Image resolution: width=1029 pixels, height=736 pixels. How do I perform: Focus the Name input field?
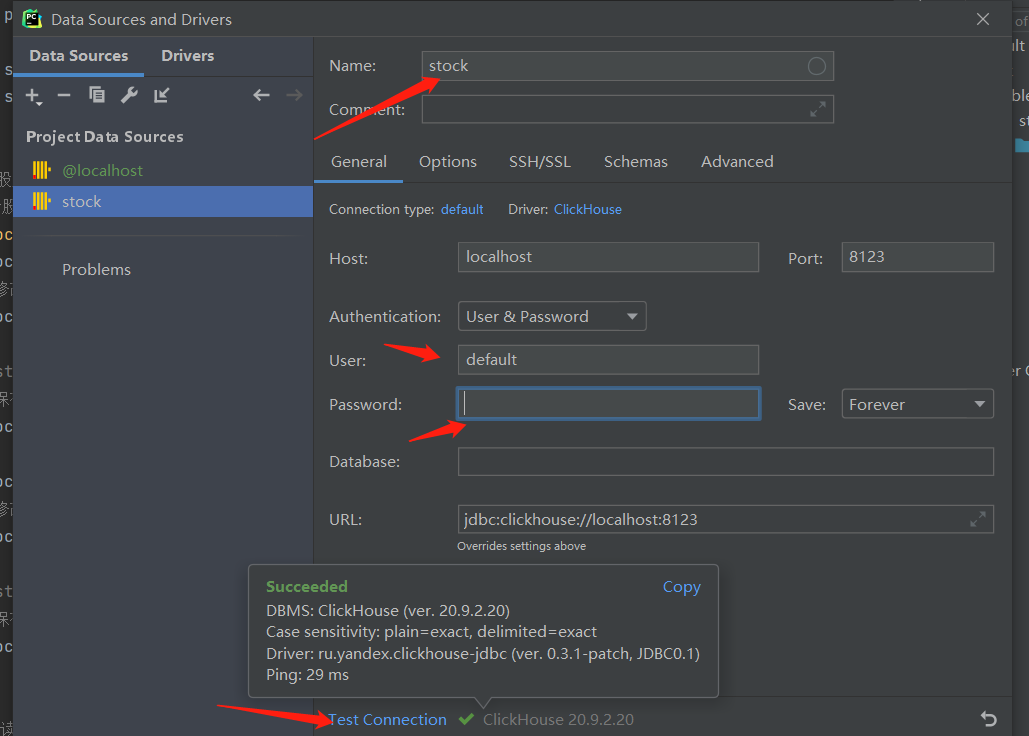tap(627, 66)
